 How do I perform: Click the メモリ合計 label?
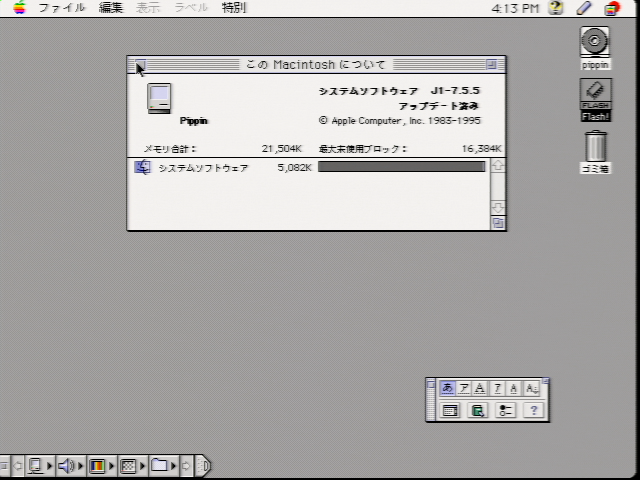[170, 149]
